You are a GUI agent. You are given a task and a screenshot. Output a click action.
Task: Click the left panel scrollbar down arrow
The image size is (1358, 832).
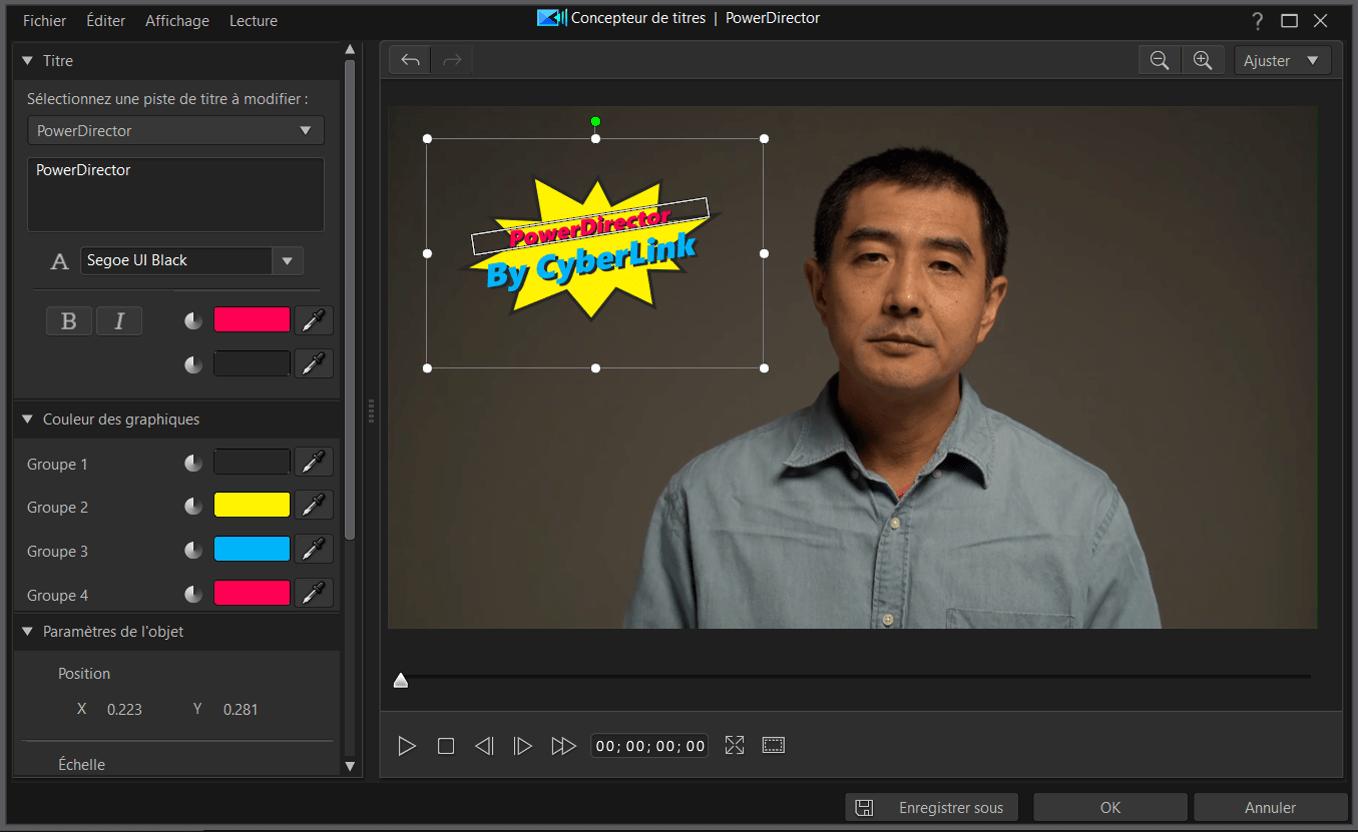coord(350,766)
